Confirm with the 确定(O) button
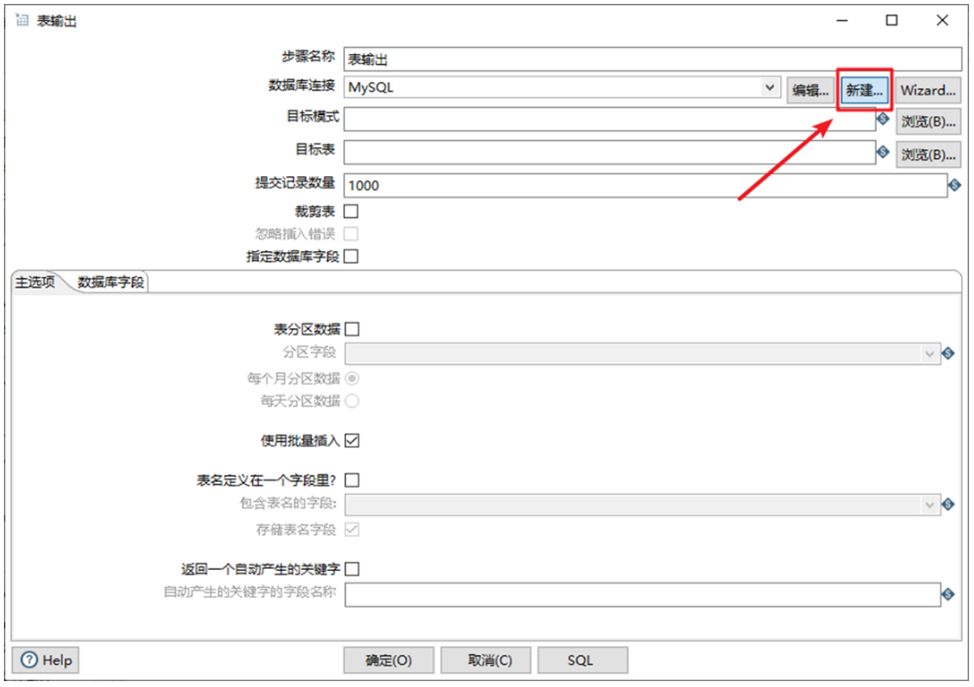 tap(389, 660)
